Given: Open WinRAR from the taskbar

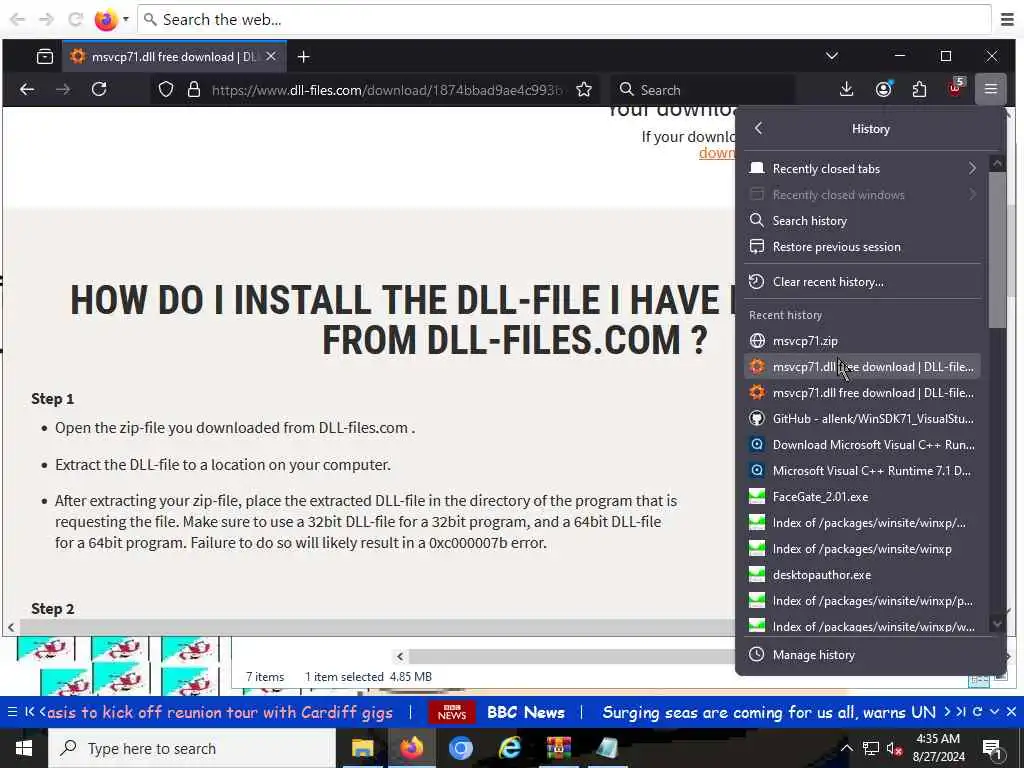Looking at the screenshot, I should pos(559,748).
